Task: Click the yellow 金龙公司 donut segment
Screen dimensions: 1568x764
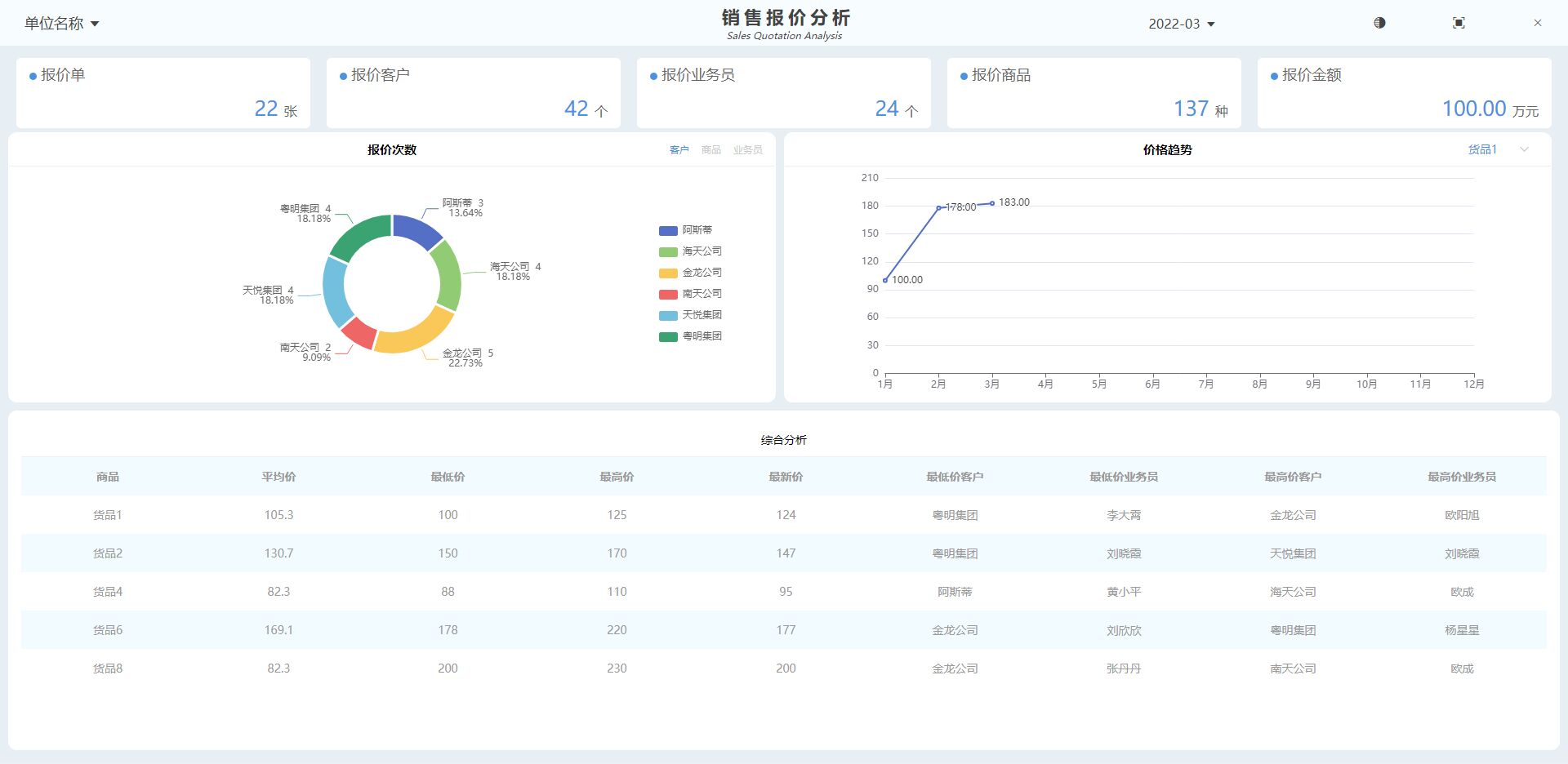Action: point(416,335)
